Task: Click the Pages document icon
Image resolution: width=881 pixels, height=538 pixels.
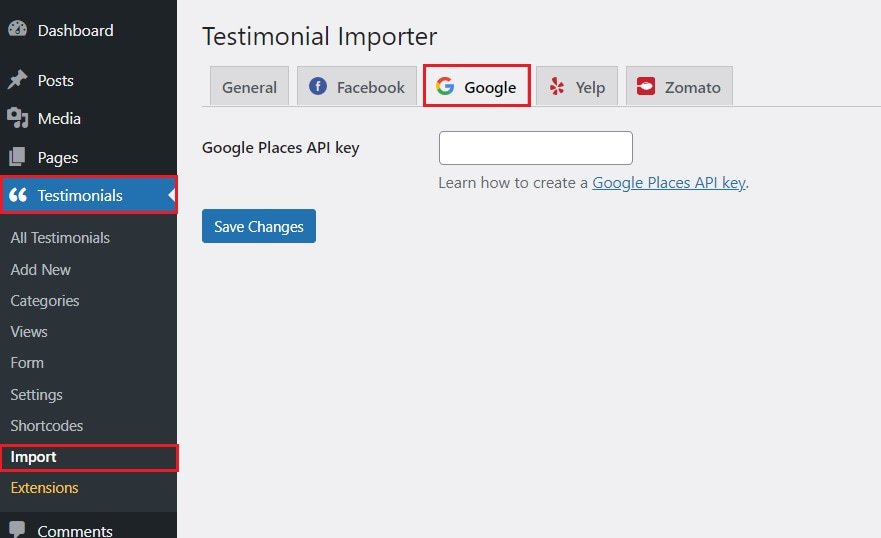Action: point(17,157)
